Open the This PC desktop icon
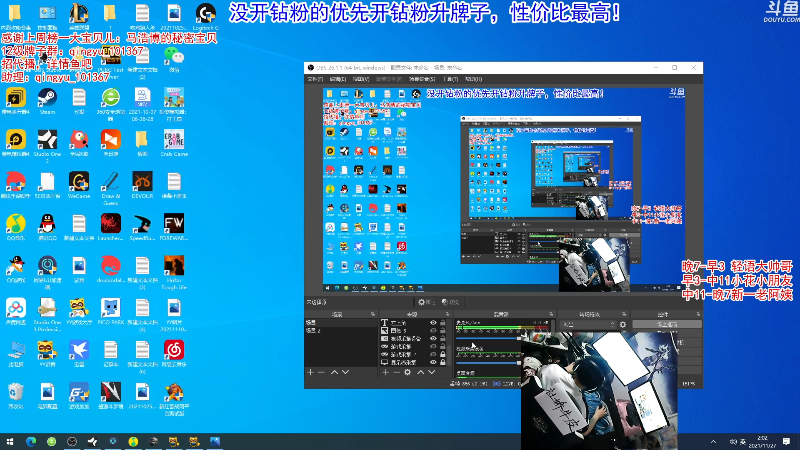This screenshot has width=800, height=450. click(16, 354)
